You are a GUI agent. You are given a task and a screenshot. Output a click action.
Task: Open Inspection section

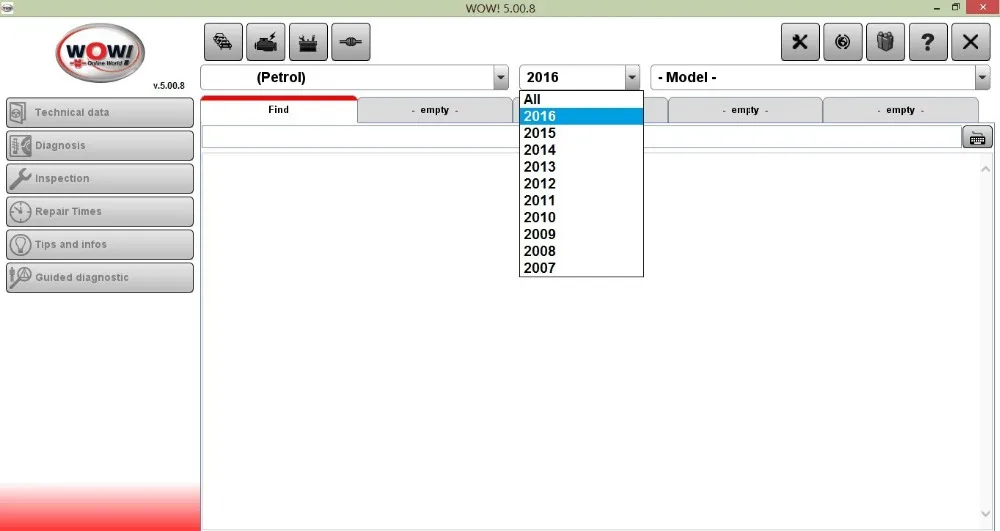point(100,178)
